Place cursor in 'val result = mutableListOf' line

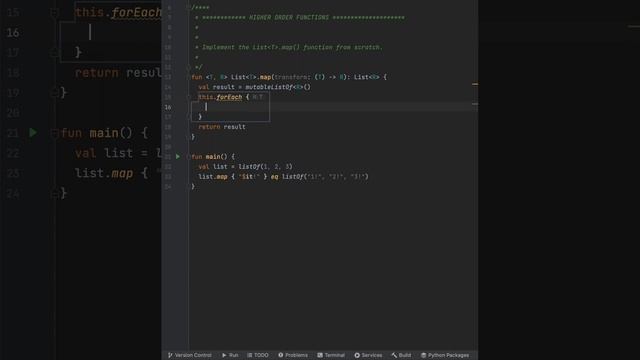tap(254, 87)
